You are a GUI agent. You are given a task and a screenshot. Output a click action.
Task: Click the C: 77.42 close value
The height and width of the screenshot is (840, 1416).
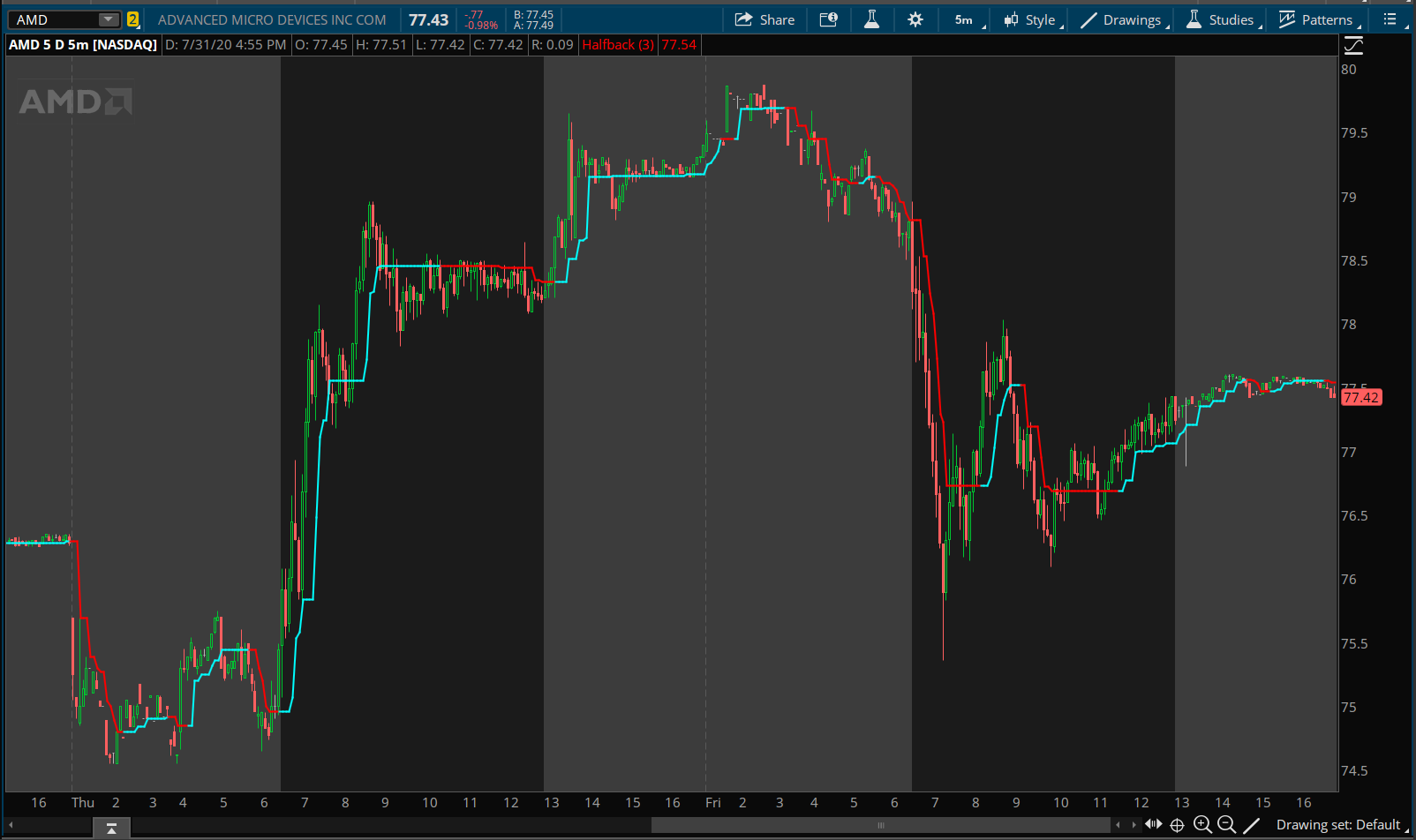coord(498,44)
